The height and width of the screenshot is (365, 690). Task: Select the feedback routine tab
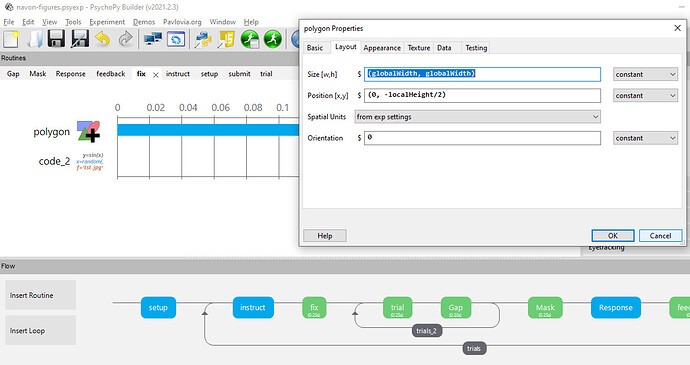pos(110,74)
